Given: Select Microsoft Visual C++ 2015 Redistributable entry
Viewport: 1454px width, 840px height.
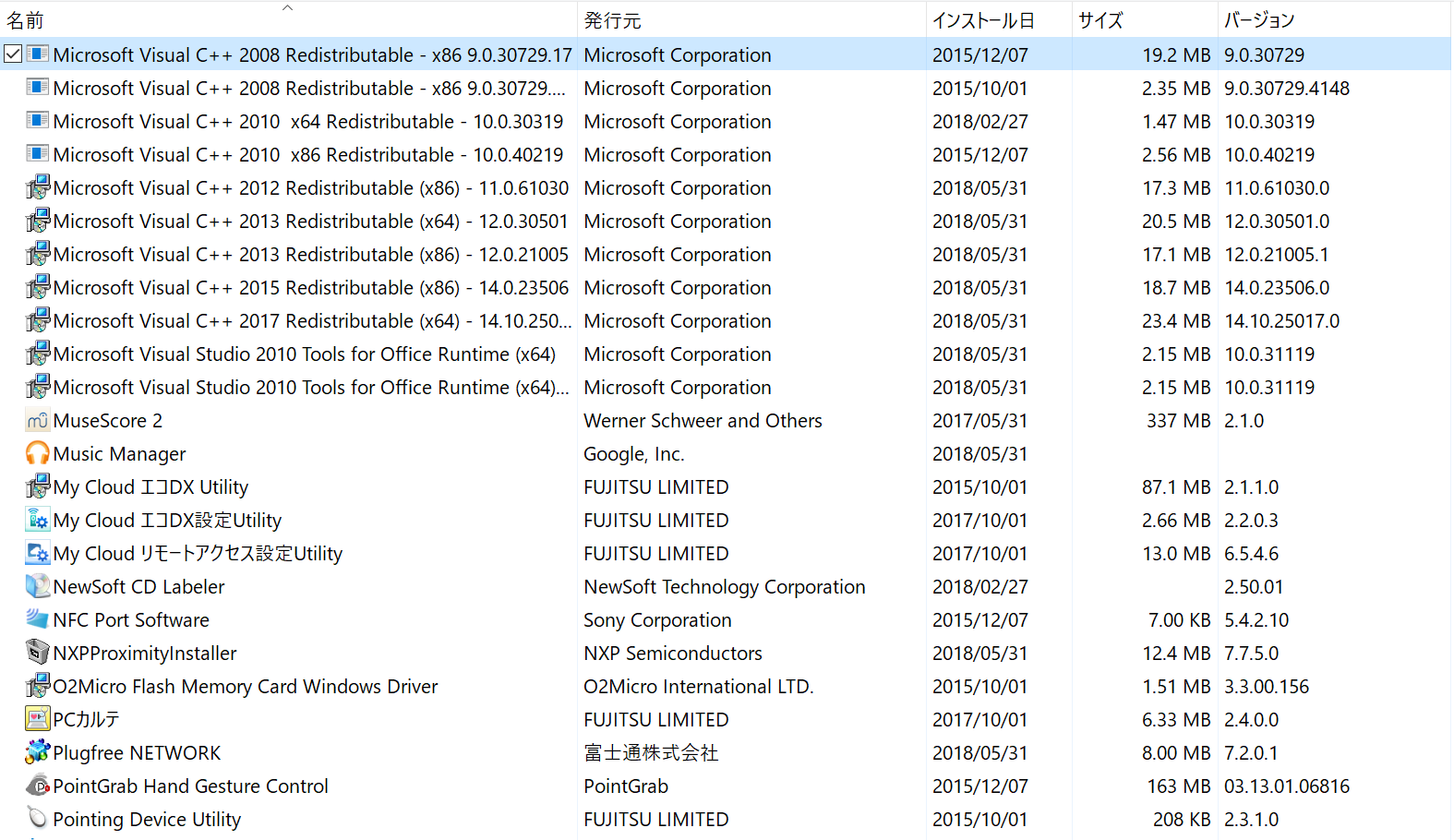Looking at the screenshot, I should 310,288.
